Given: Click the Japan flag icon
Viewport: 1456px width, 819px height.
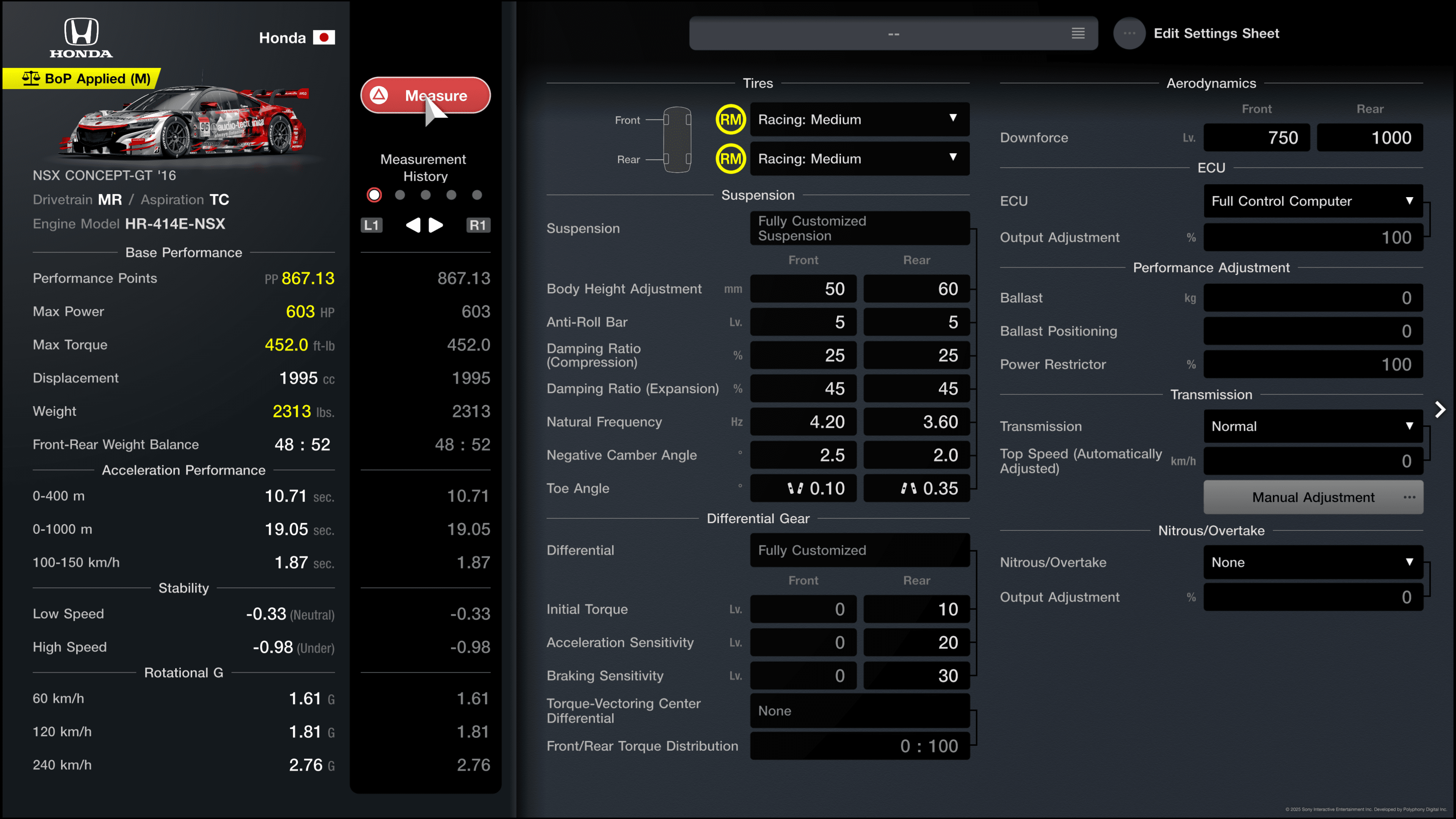Looking at the screenshot, I should 324,37.
